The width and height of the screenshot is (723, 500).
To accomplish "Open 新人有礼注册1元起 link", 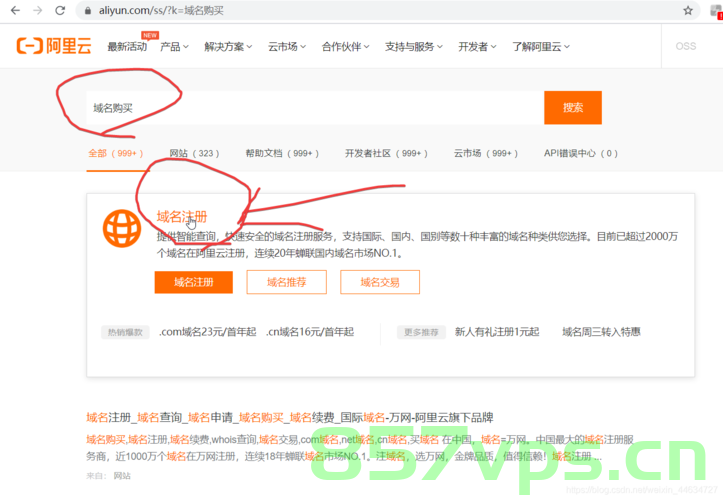I will click(497, 332).
